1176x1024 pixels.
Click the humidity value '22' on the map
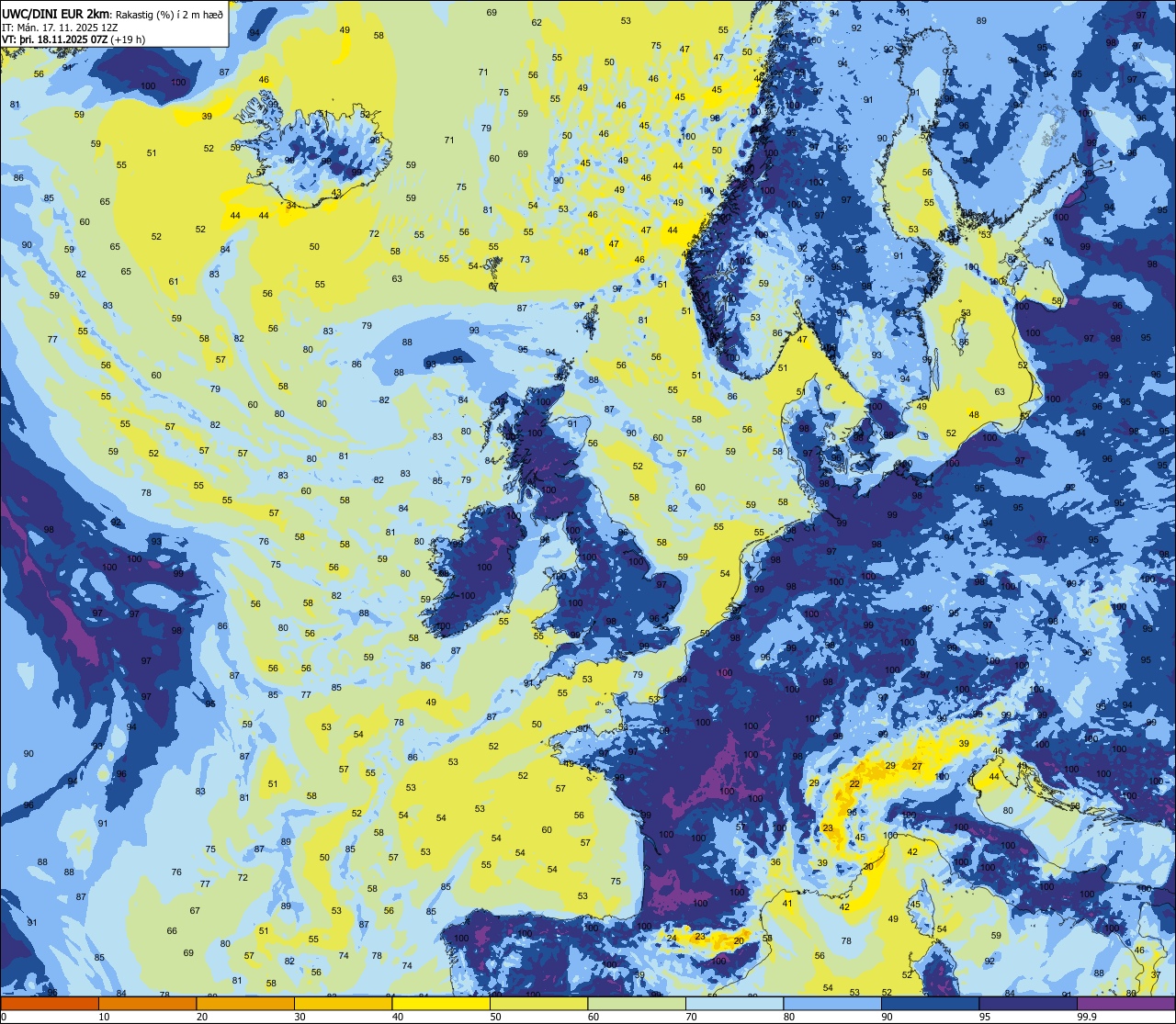854,783
